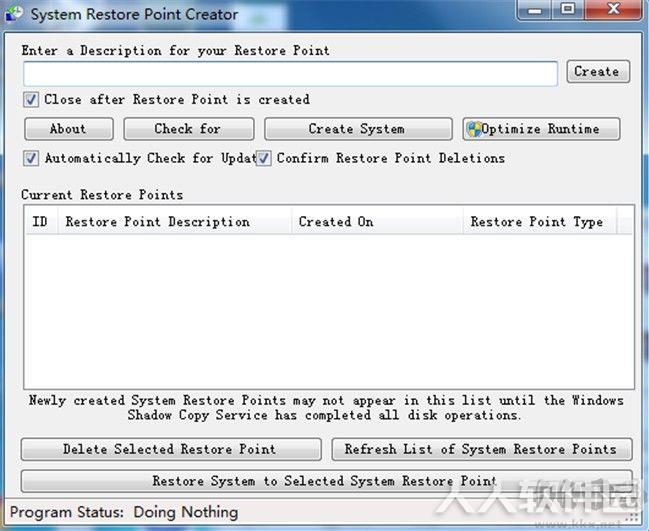Click the restore point description input field
649x531 pixels.
[291, 74]
